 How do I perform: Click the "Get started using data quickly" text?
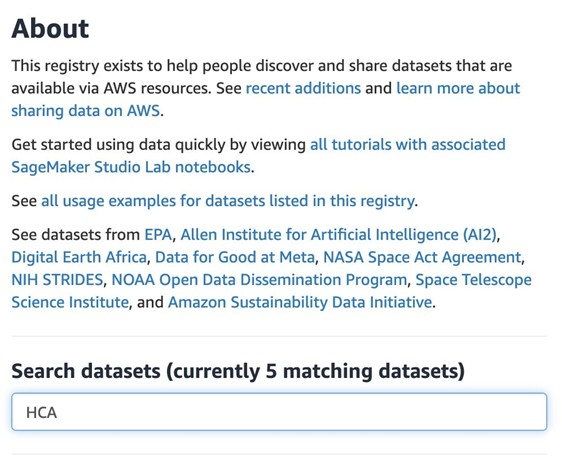click(x=158, y=145)
